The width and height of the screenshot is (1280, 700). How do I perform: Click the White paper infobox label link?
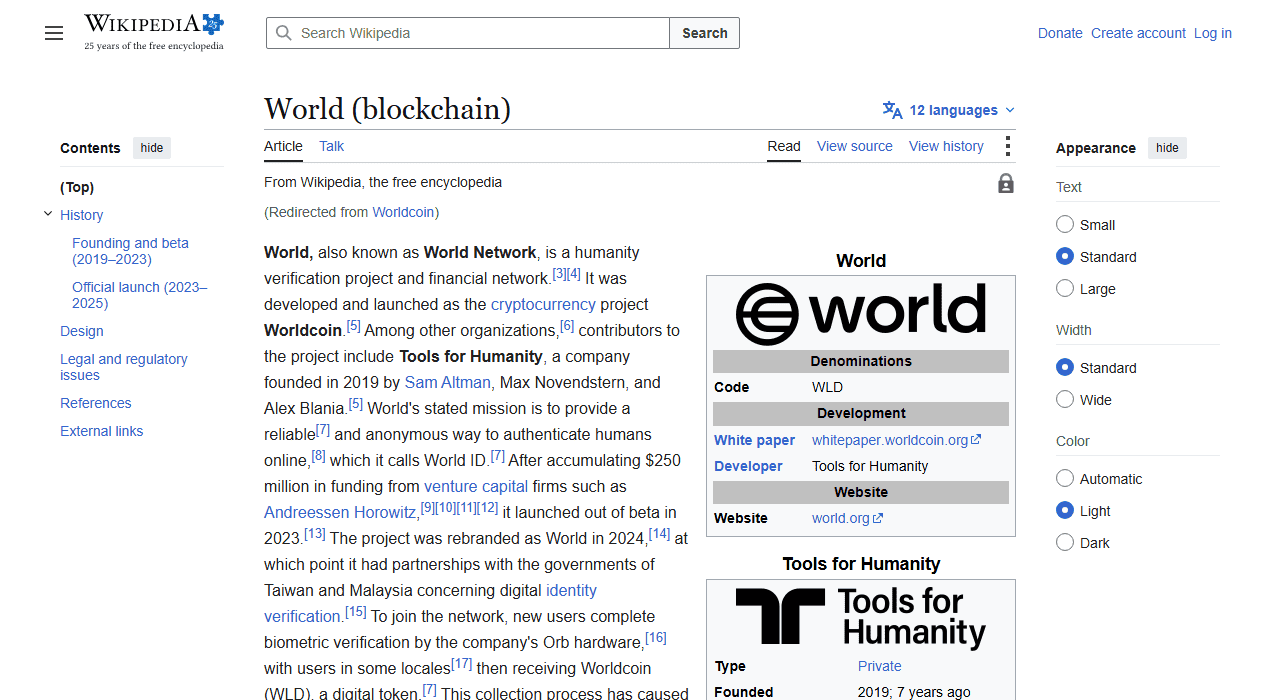(x=755, y=440)
